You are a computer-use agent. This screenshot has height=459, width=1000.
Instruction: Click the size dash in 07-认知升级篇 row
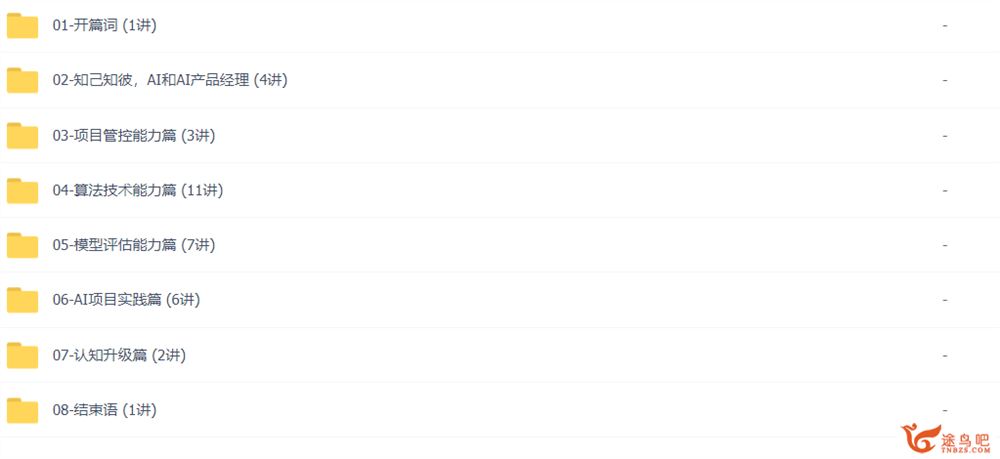click(x=945, y=355)
